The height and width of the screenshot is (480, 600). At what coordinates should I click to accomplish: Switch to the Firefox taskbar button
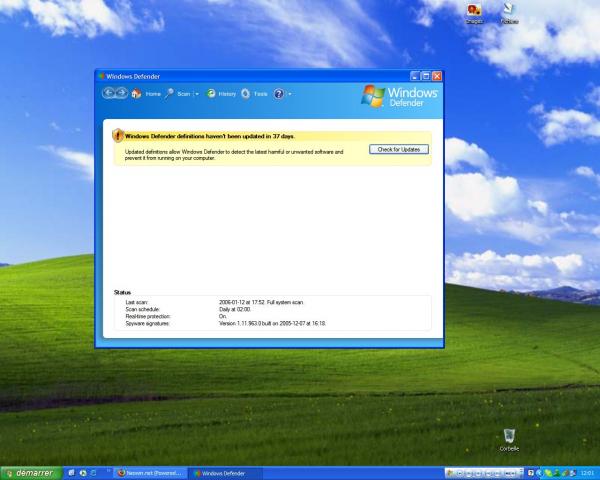click(150, 473)
